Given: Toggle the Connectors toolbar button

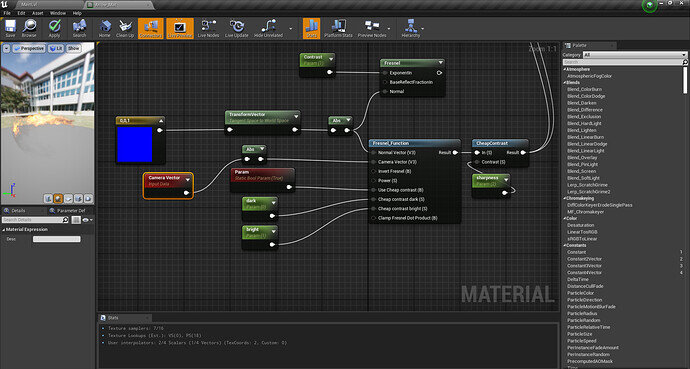Looking at the screenshot, I should (150, 29).
